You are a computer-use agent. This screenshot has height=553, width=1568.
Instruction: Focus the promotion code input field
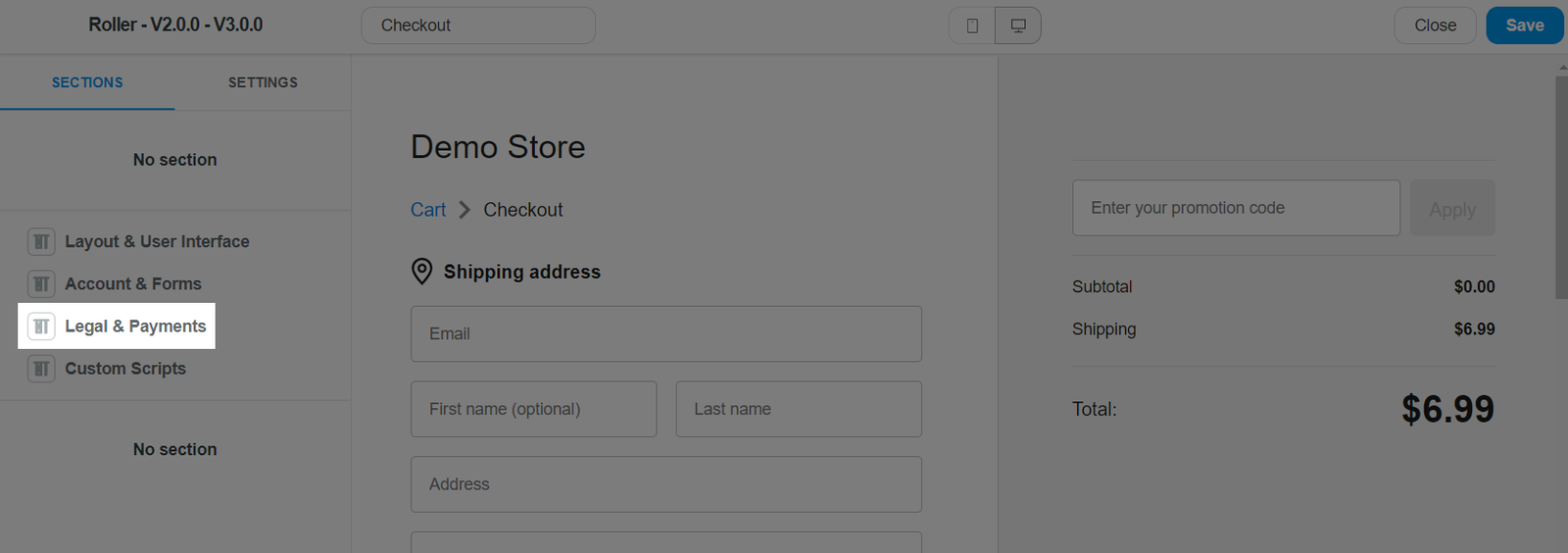1236,208
